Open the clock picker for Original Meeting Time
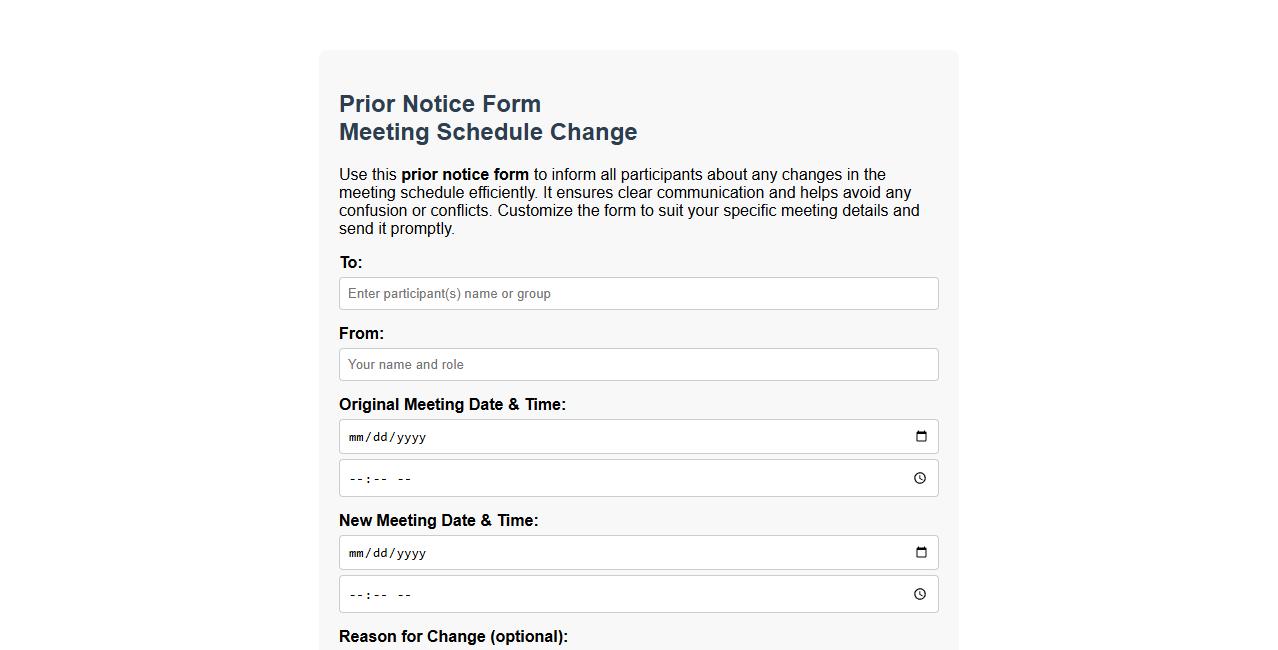Image resolution: width=1278 pixels, height=650 pixels. 919,478
